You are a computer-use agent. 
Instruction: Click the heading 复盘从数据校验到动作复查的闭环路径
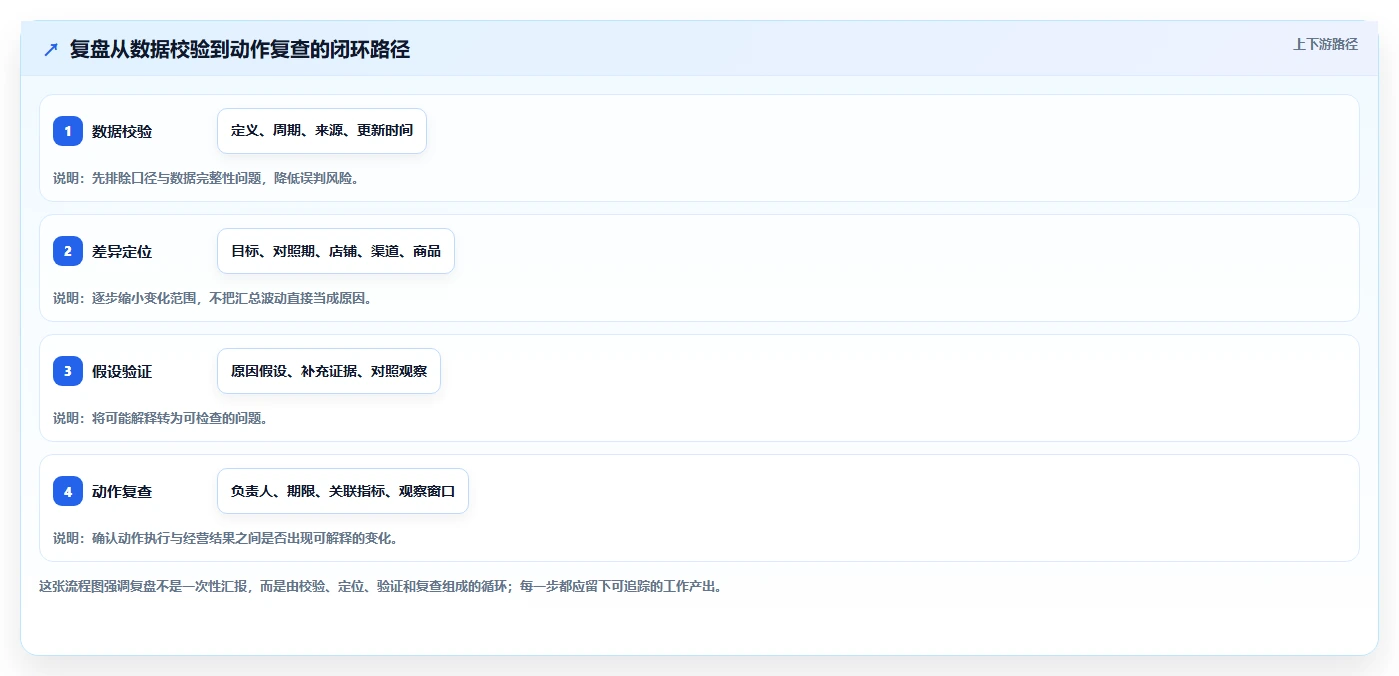(x=240, y=49)
